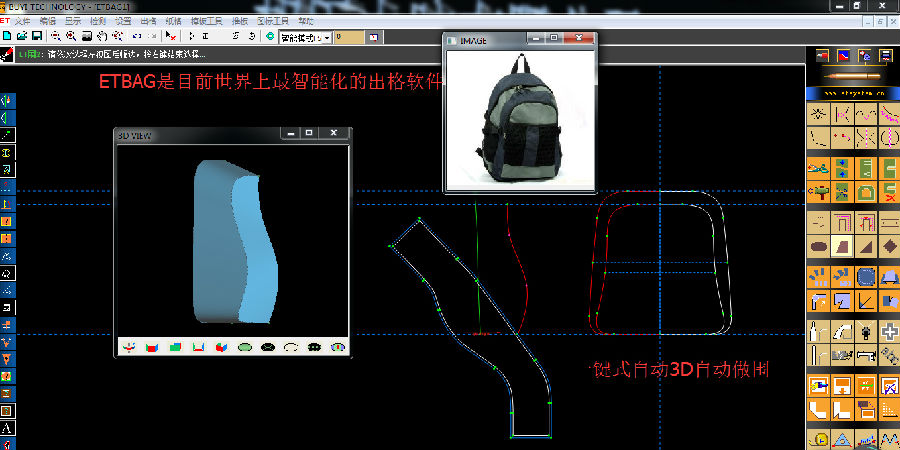
Task: Click the multicolor ellipse shading icon
Action: [x=338, y=347]
